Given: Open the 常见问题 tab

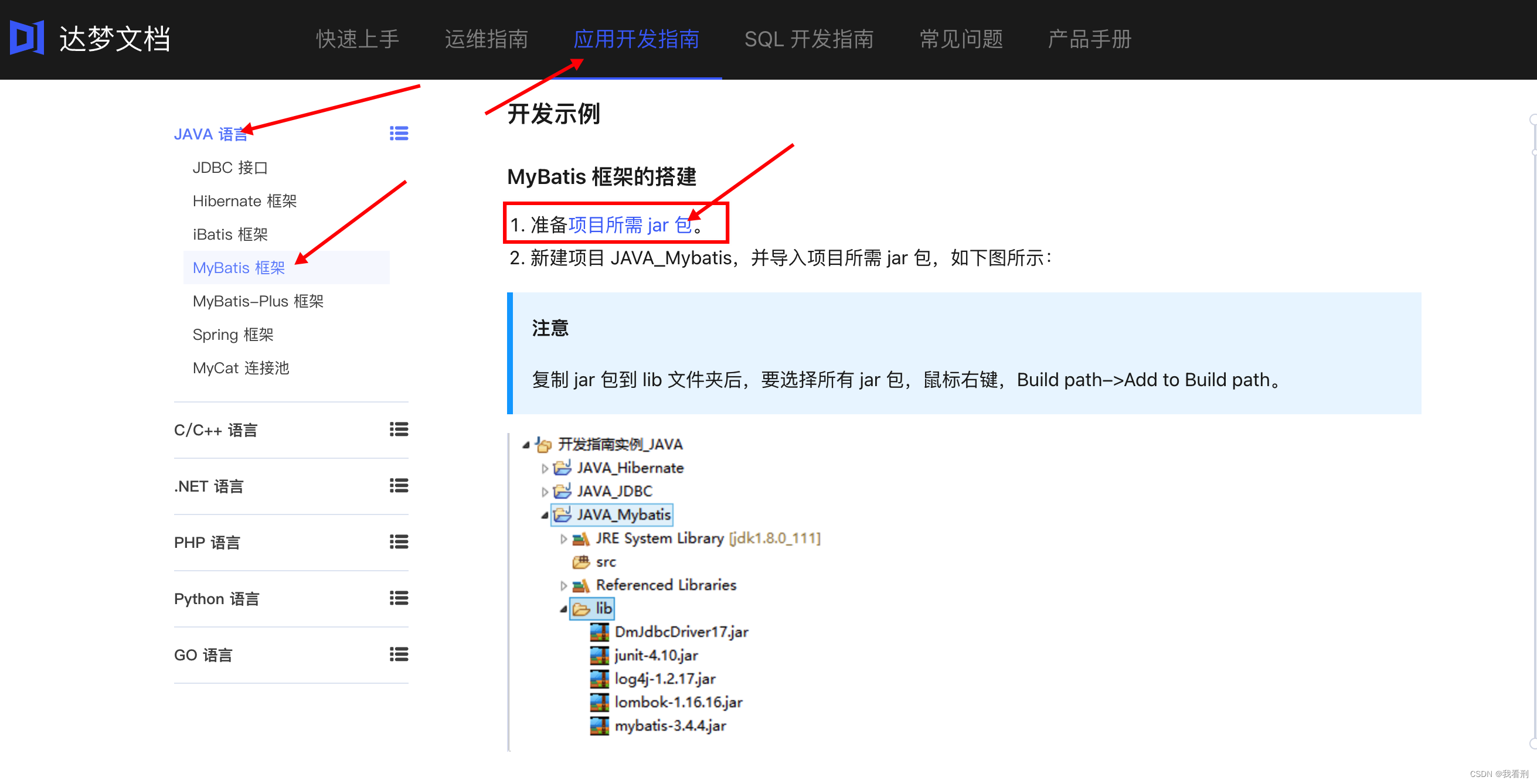Looking at the screenshot, I should click(x=961, y=39).
